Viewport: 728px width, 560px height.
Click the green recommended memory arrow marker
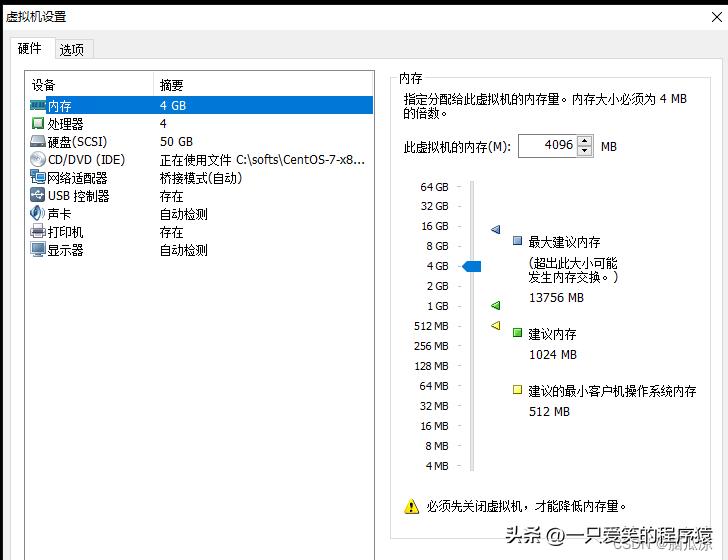tap(496, 305)
